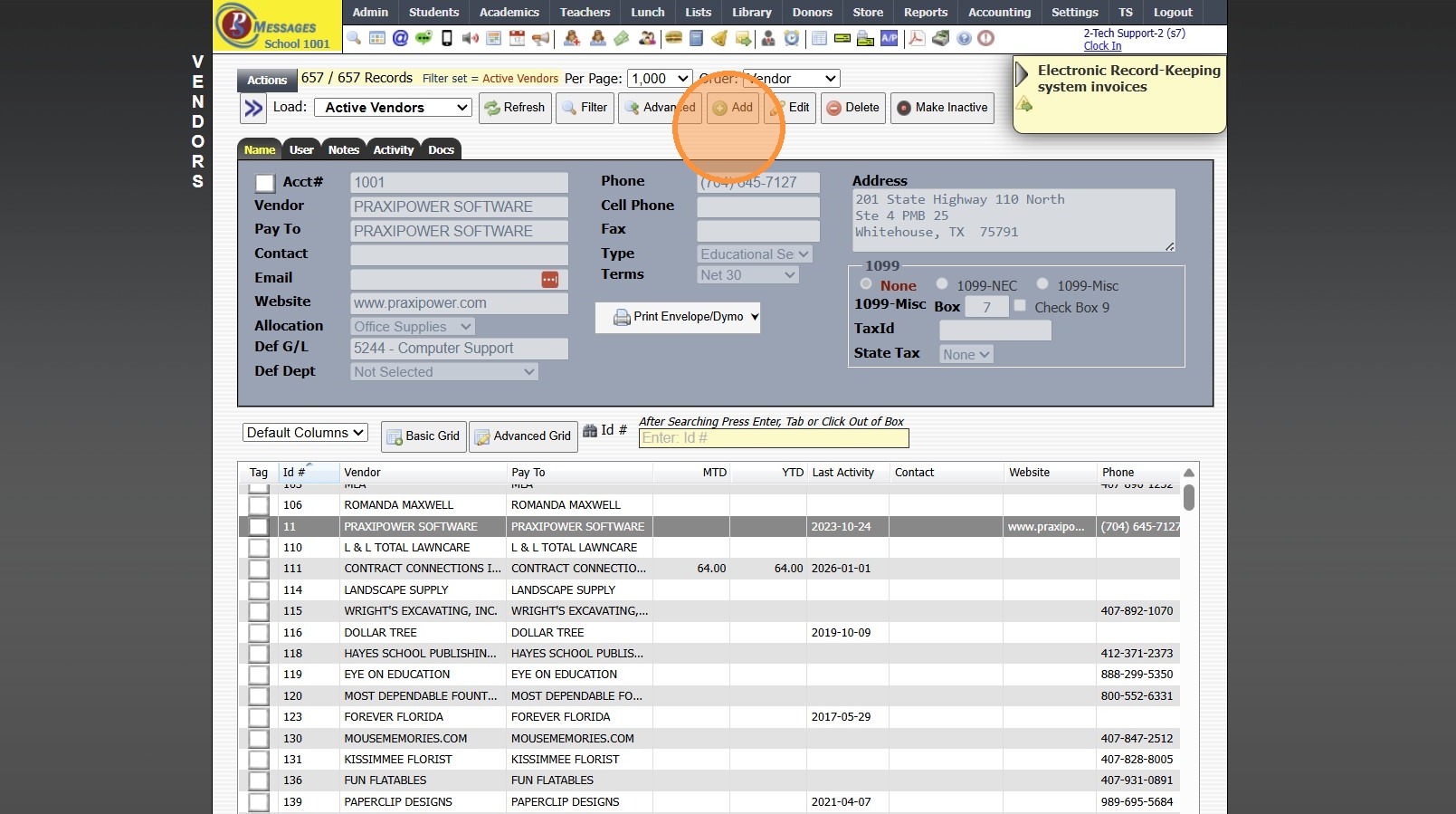Tag the ROMANDA MAXWELL row checkbox
The width and height of the screenshot is (1456, 814).
tap(259, 505)
